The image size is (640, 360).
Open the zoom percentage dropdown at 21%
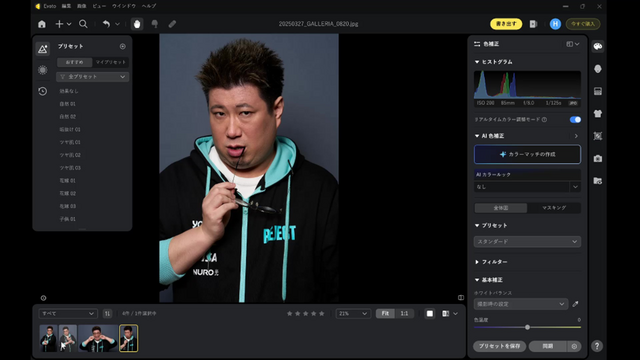(353, 313)
